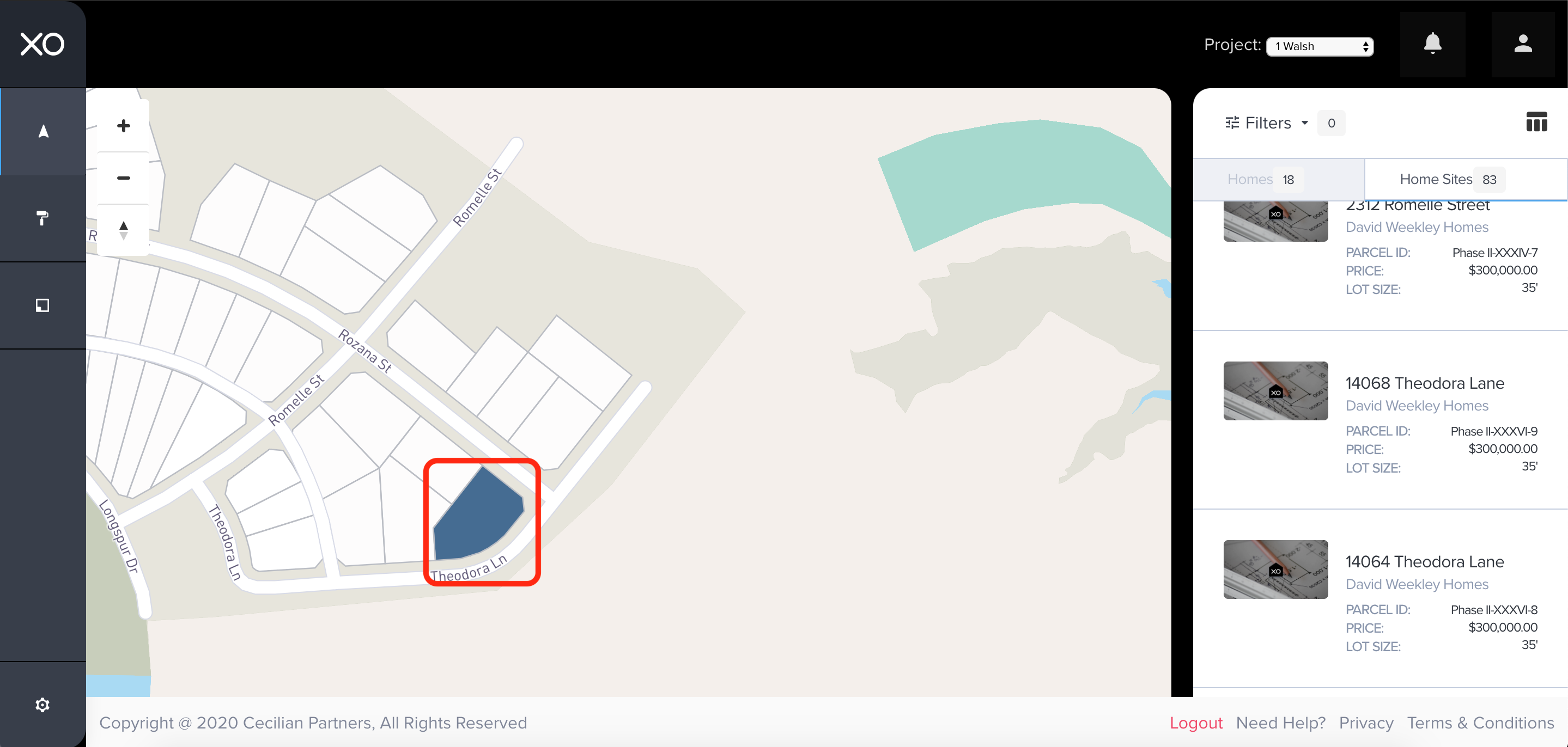Viewport: 1568px width, 747px height.
Task: Open the floor plan icon in sidebar
Action: 42,305
